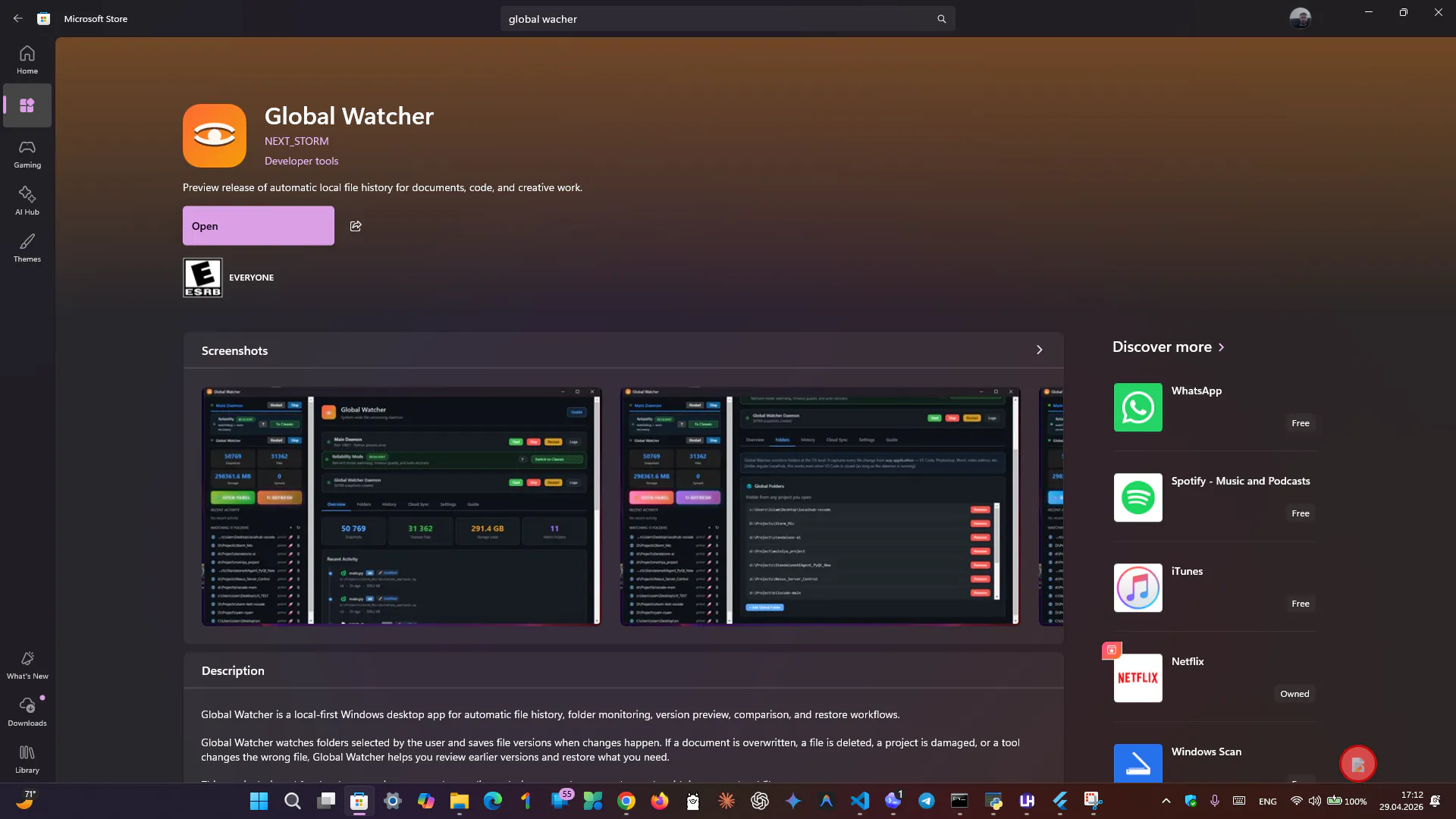
Task: Go back using the back arrow
Action: click(x=17, y=18)
